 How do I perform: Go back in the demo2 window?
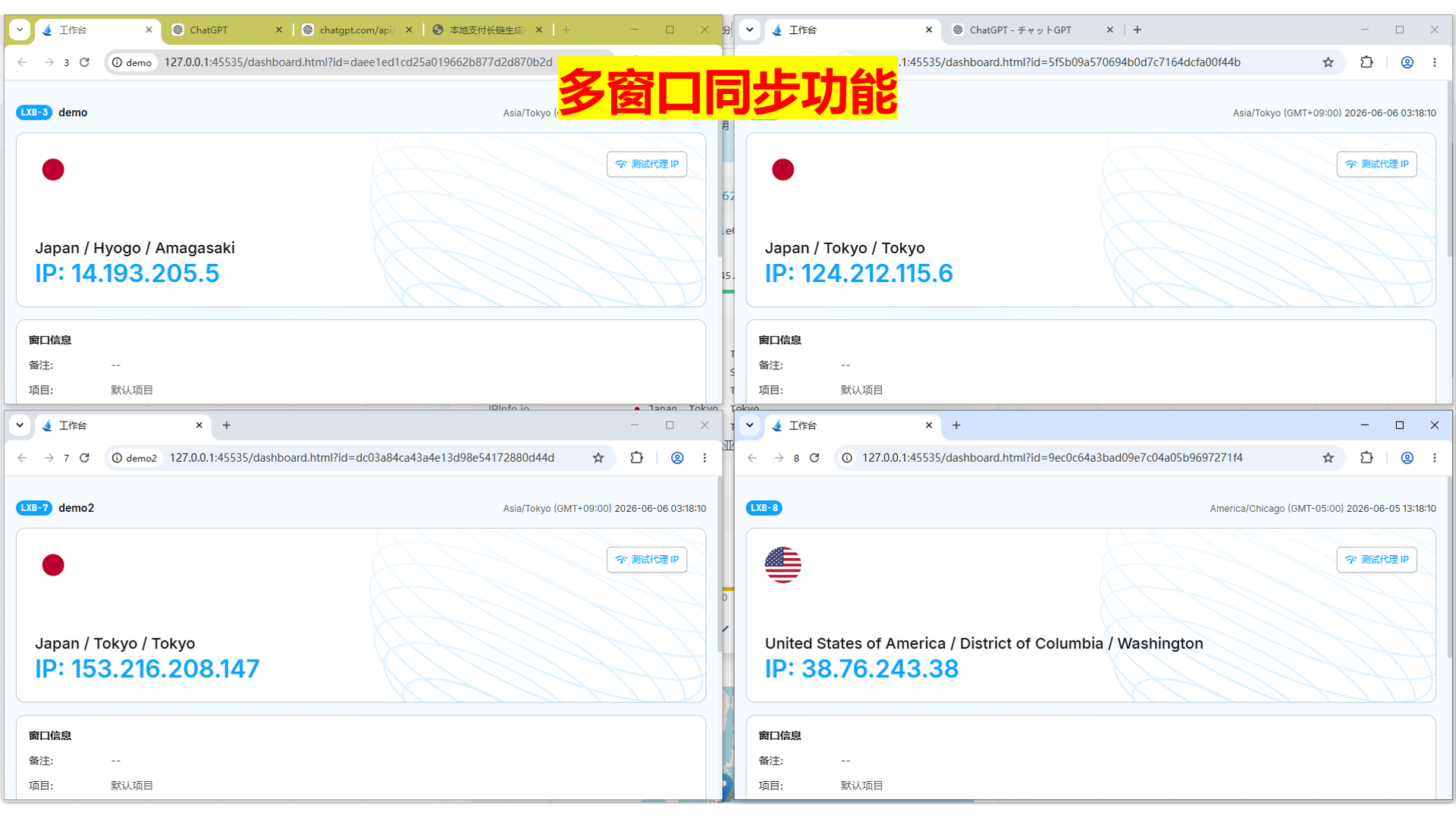point(22,458)
